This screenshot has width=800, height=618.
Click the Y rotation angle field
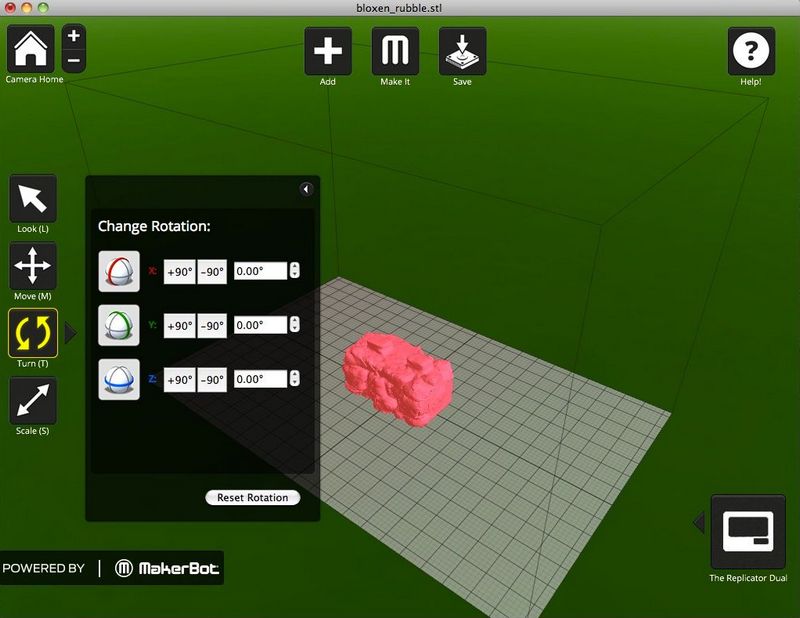pyautogui.click(x=261, y=325)
